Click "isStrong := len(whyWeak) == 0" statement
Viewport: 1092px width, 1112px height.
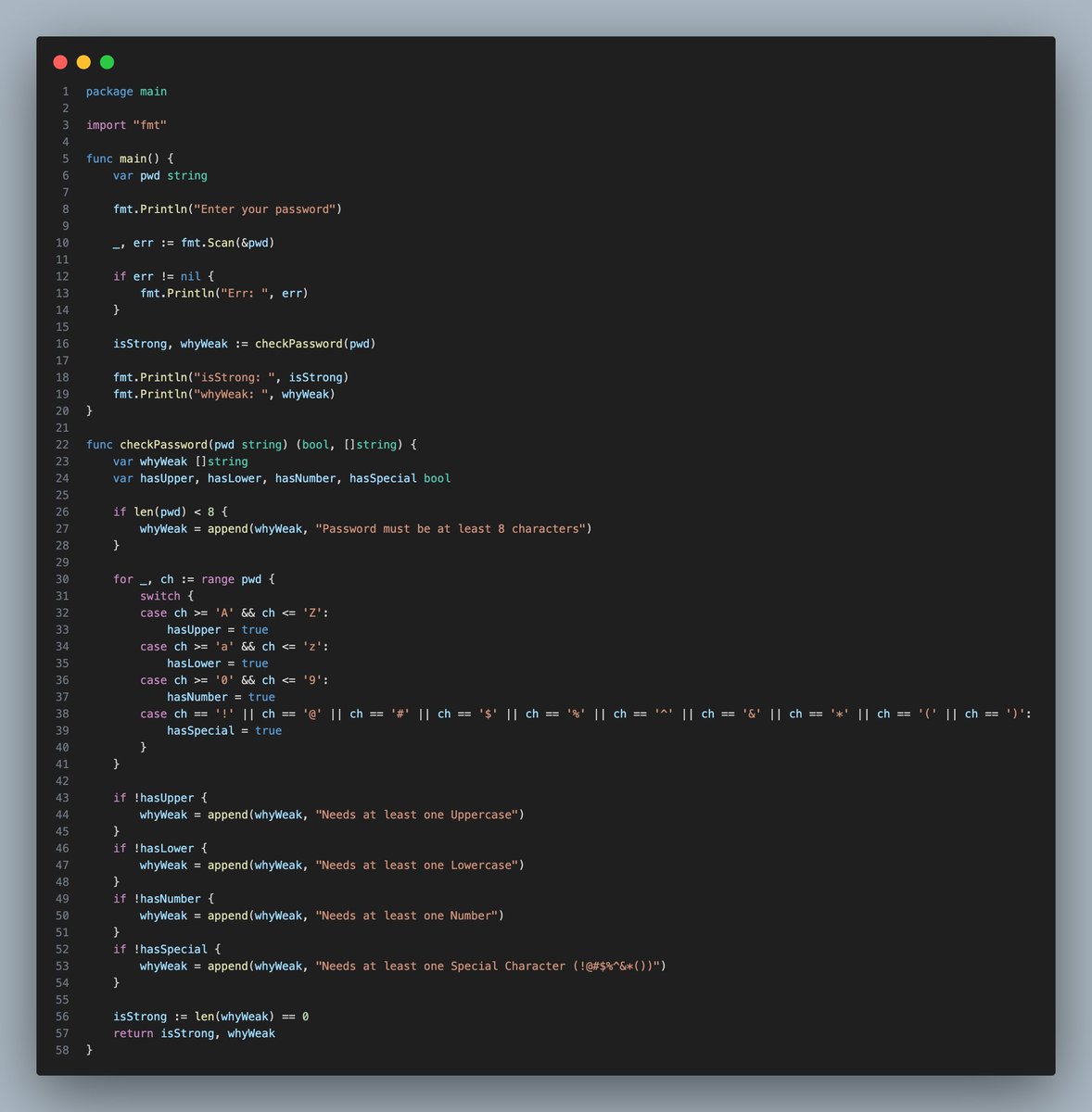pos(210,1017)
